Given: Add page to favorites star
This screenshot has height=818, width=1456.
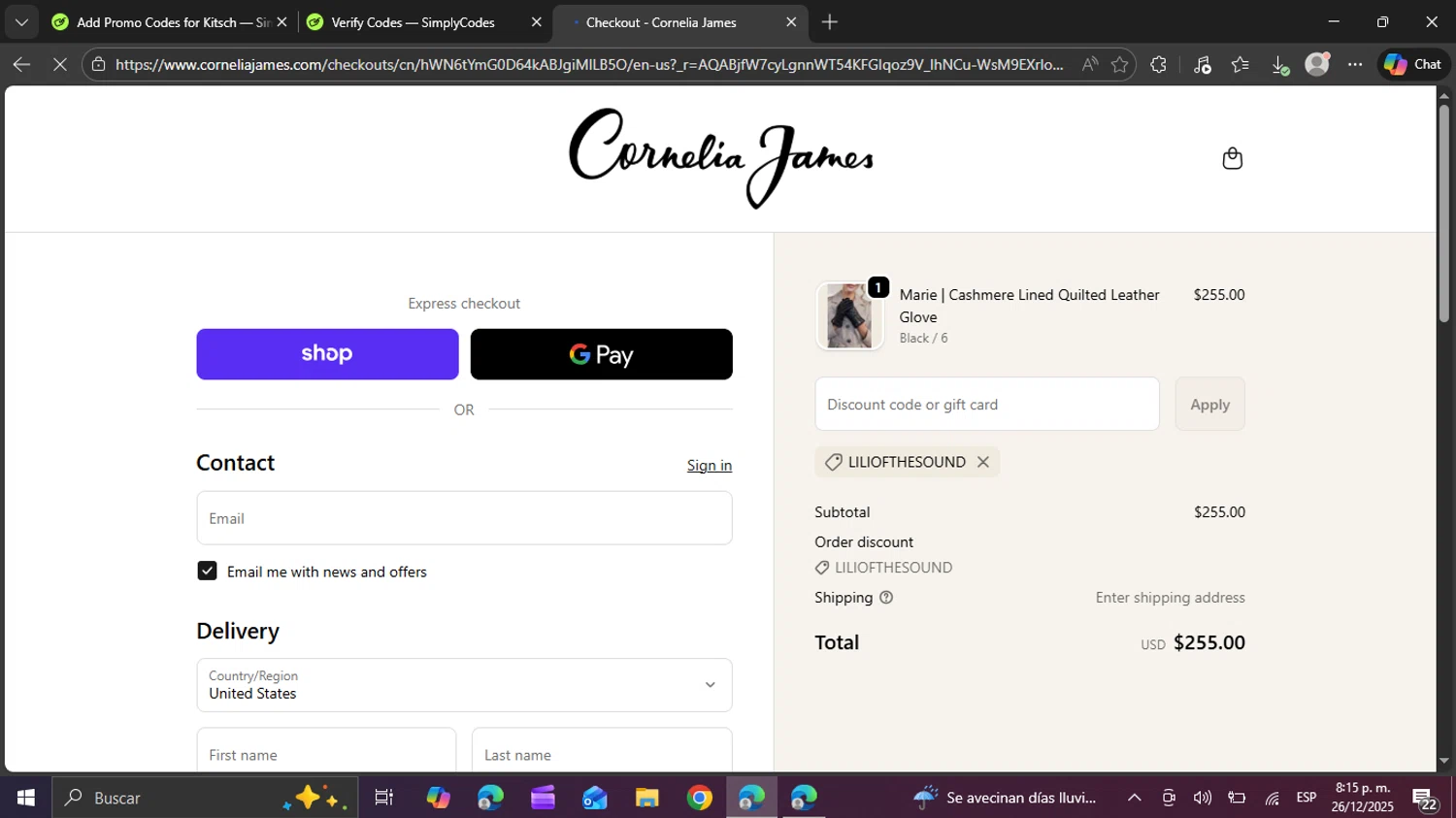Looking at the screenshot, I should pyautogui.click(x=1120, y=64).
